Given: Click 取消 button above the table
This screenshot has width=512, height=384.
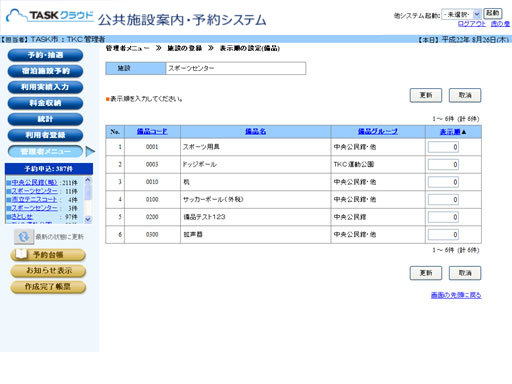Looking at the screenshot, I should click(x=465, y=95).
